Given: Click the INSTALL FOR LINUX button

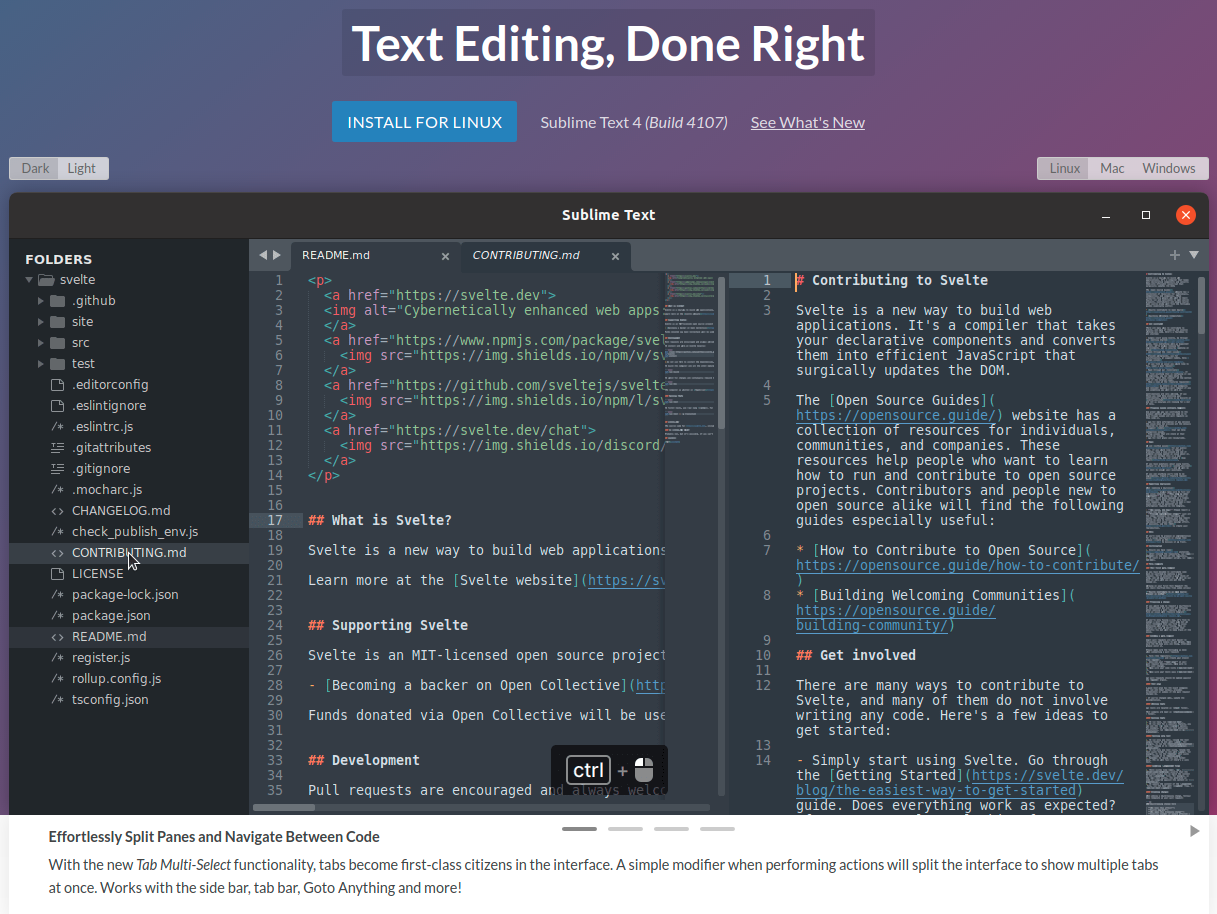Looking at the screenshot, I should point(424,122).
